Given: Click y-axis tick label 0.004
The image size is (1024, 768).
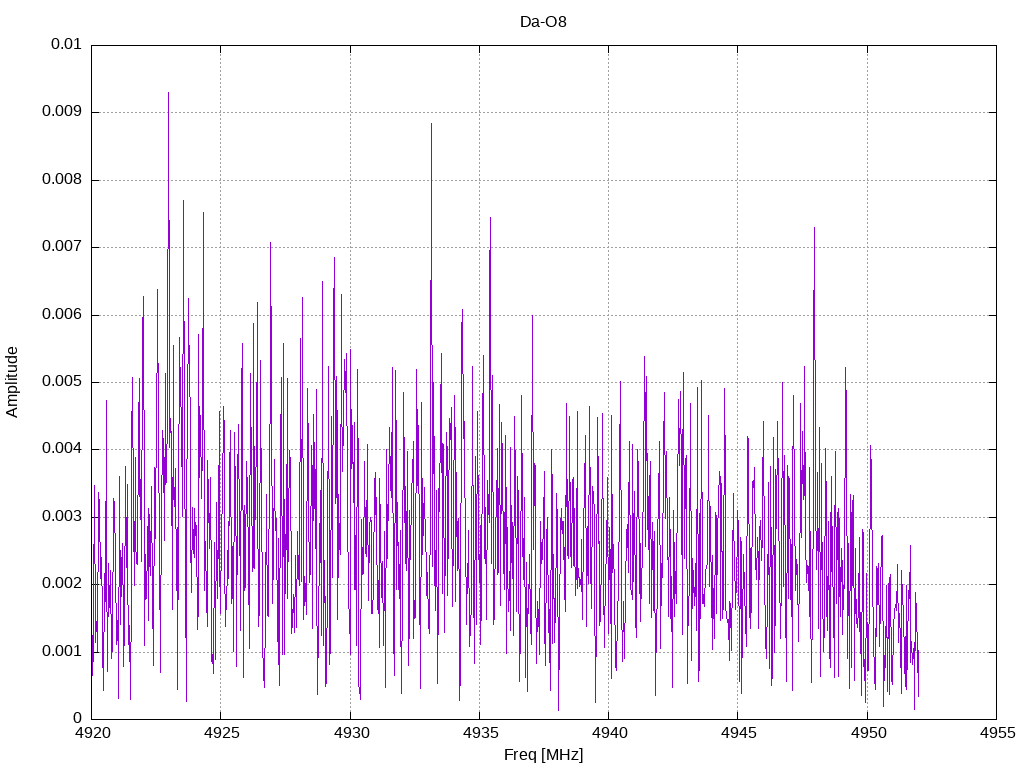Looking at the screenshot, I should (62, 449).
